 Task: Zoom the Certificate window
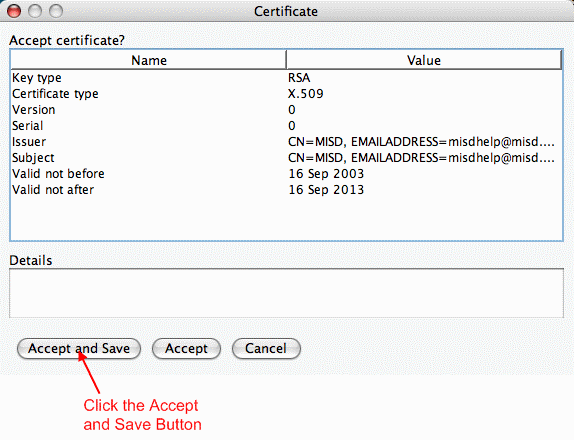(x=56, y=11)
